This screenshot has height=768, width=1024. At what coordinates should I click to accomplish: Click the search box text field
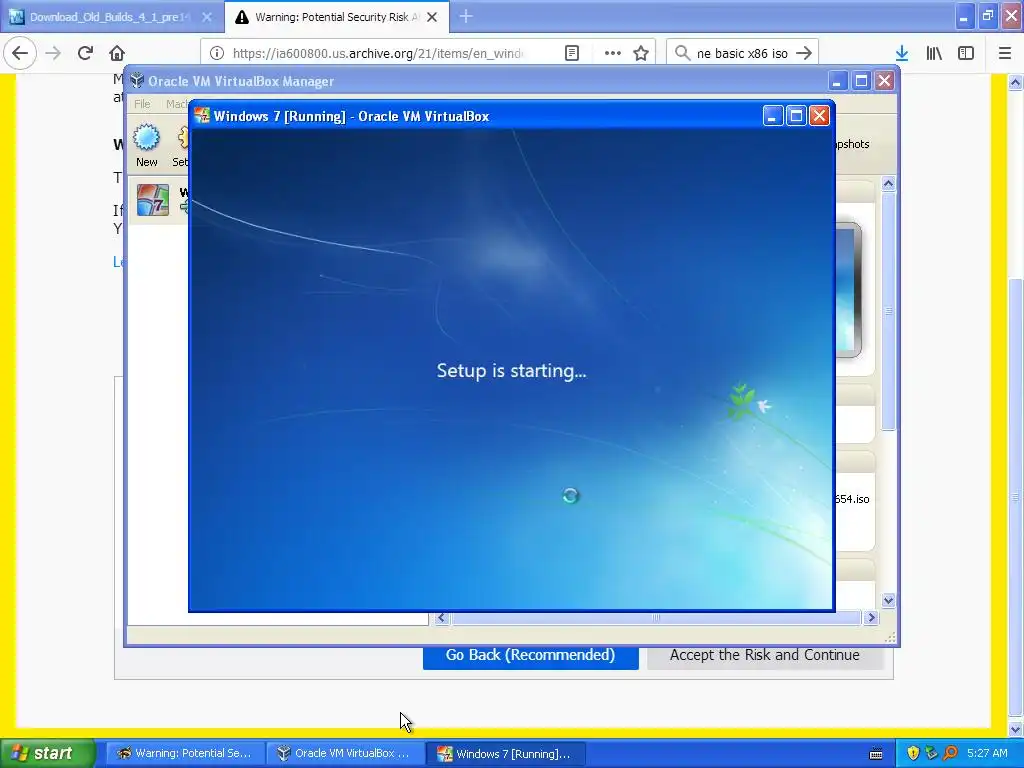[x=742, y=53]
